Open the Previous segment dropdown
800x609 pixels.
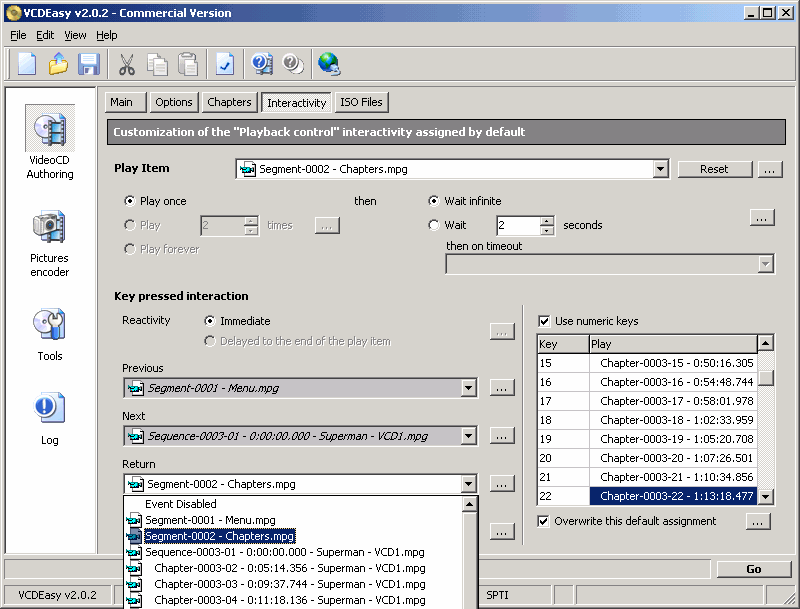(x=468, y=388)
